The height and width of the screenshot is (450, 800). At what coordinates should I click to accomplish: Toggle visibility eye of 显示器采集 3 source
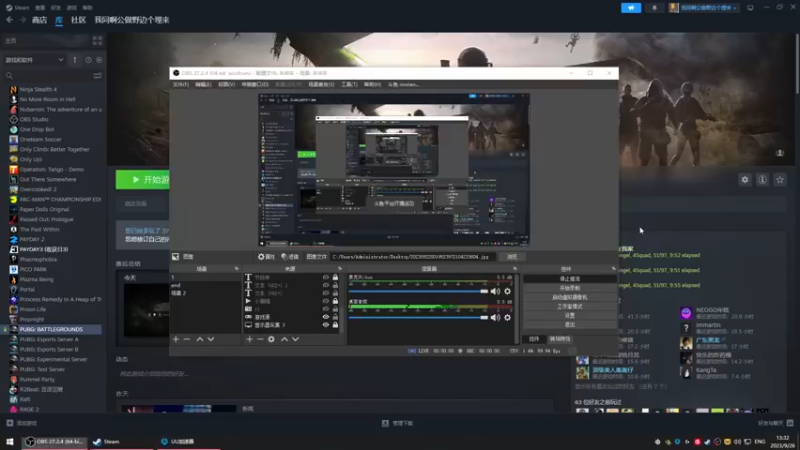[326, 325]
